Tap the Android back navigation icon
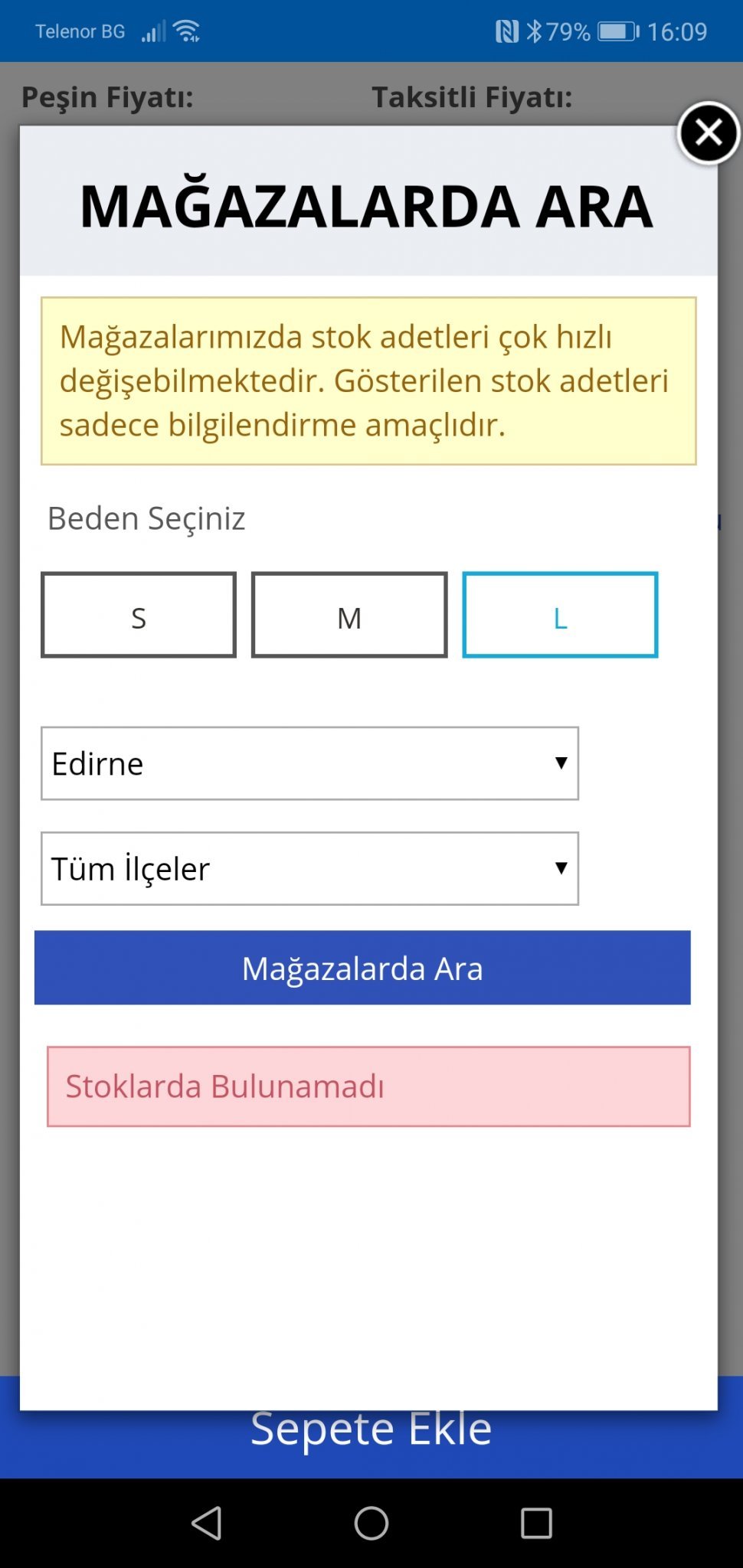 [207, 1523]
